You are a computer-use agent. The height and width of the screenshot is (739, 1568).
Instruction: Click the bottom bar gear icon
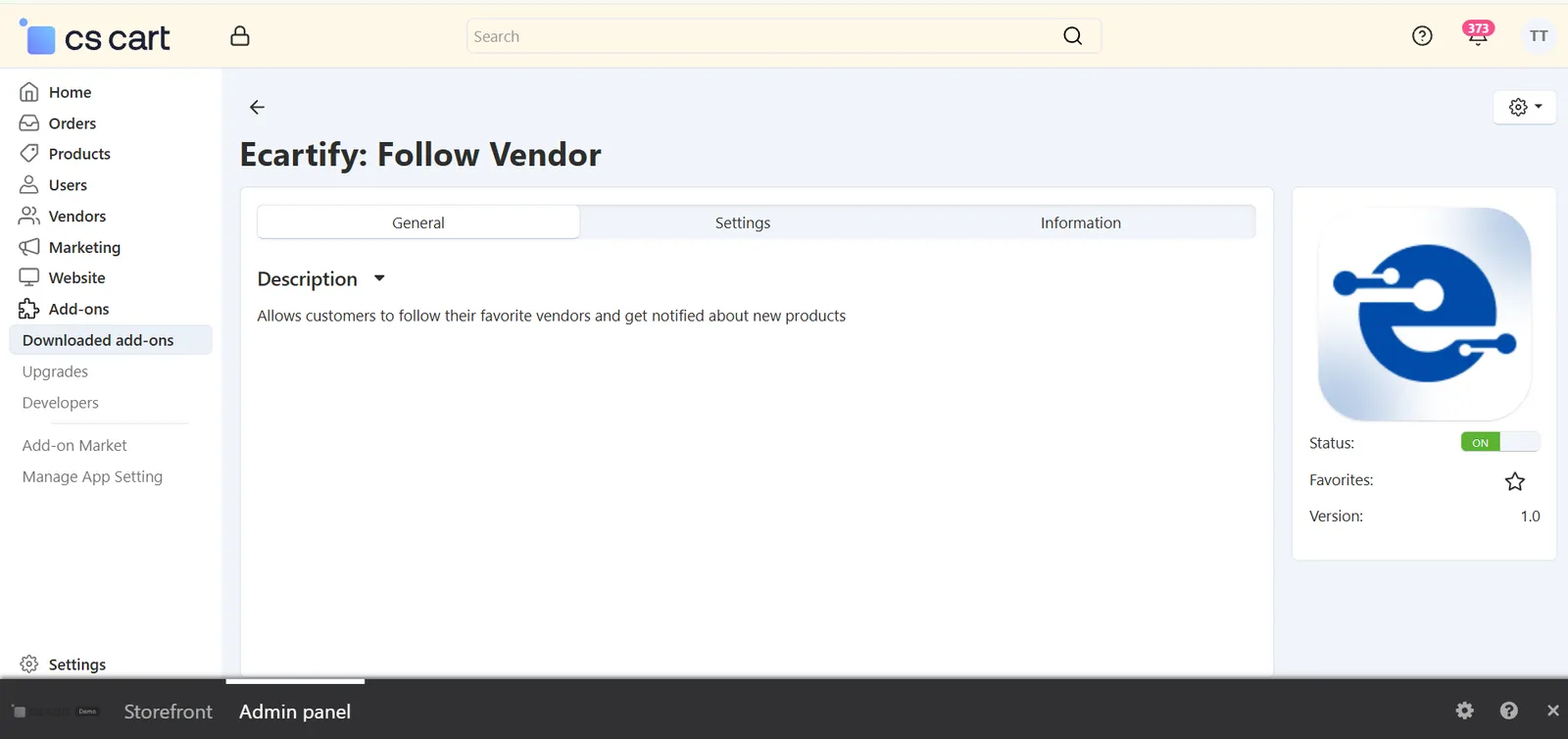coord(1464,711)
